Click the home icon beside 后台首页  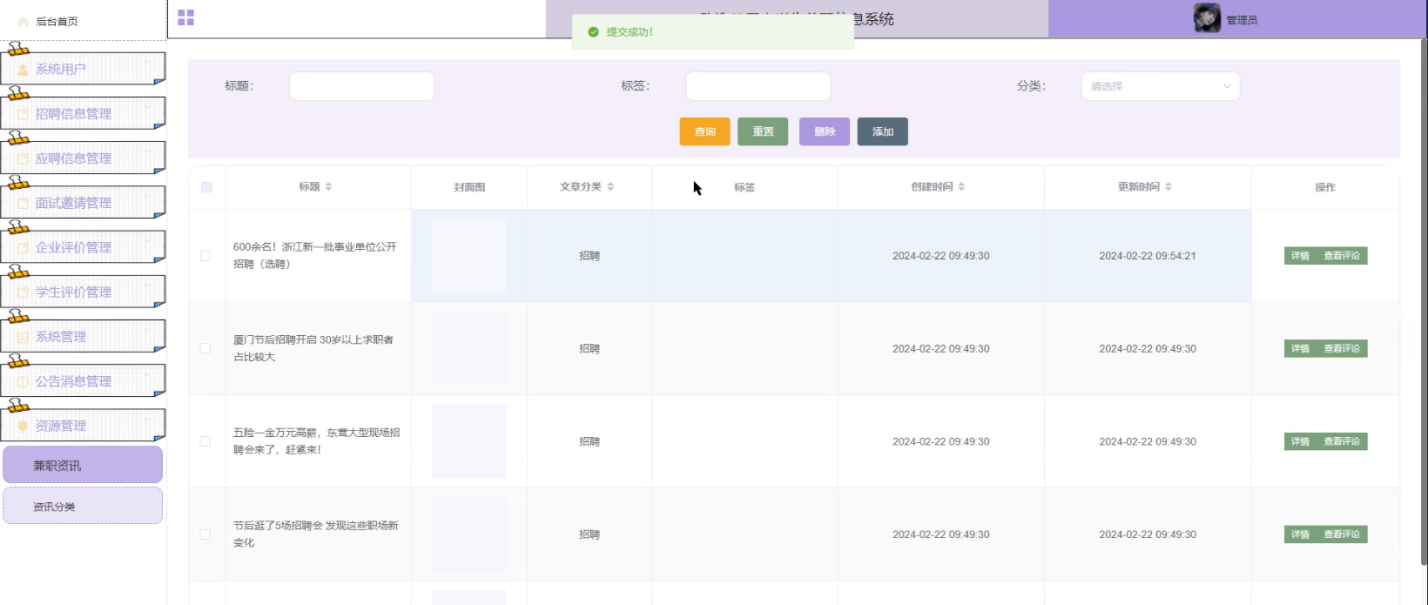23,21
